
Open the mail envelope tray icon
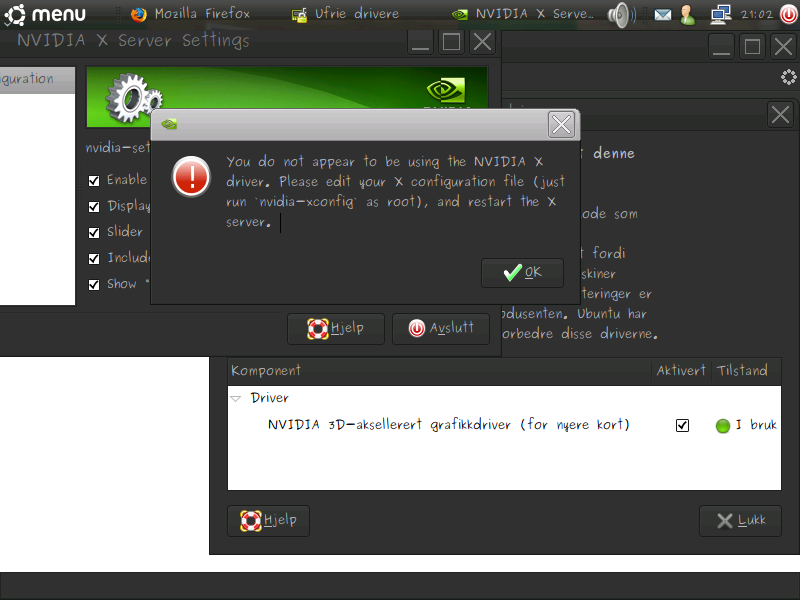tap(663, 15)
